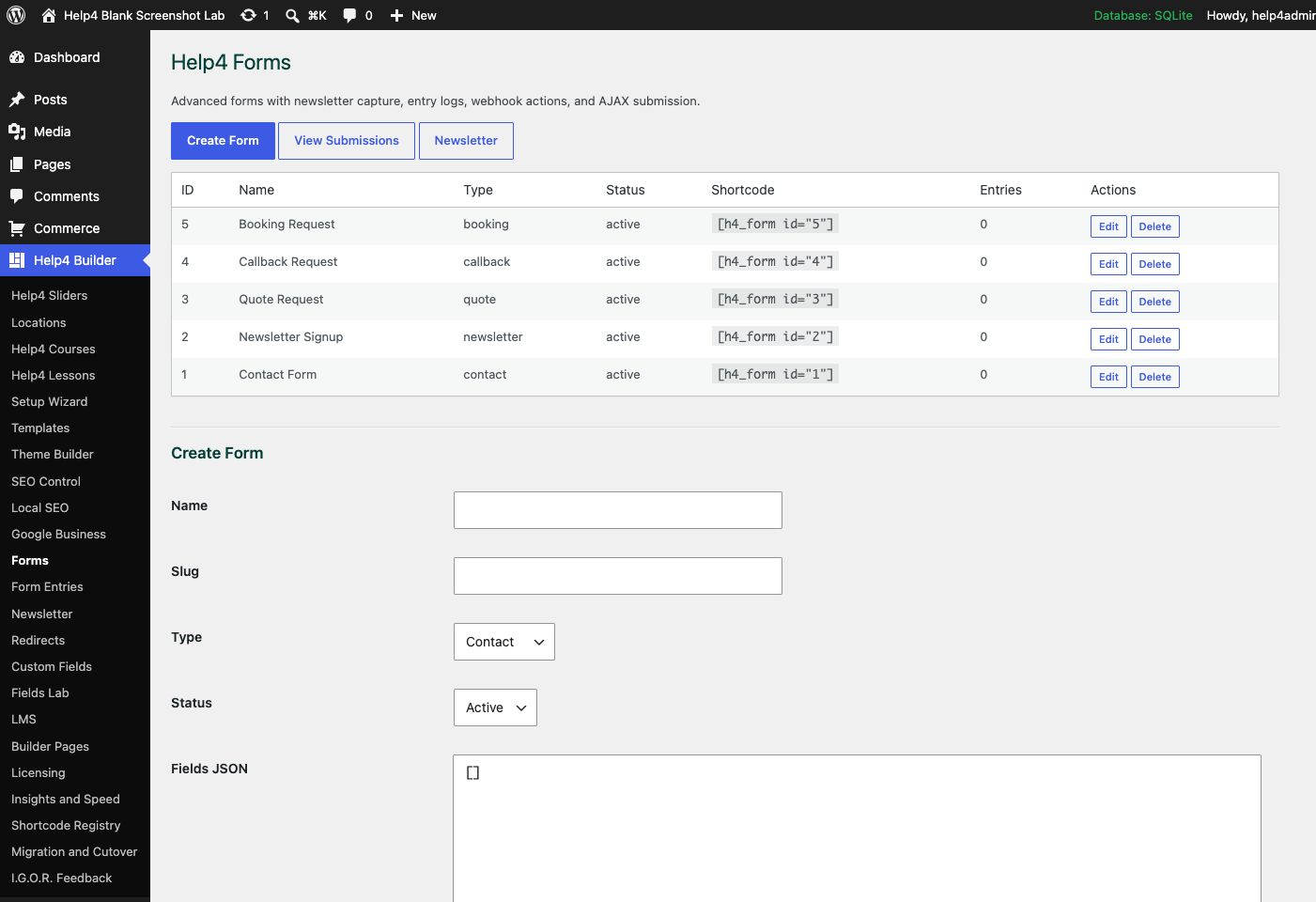Open the Status dropdown set to Active
The height and width of the screenshot is (902, 1316).
coord(495,708)
